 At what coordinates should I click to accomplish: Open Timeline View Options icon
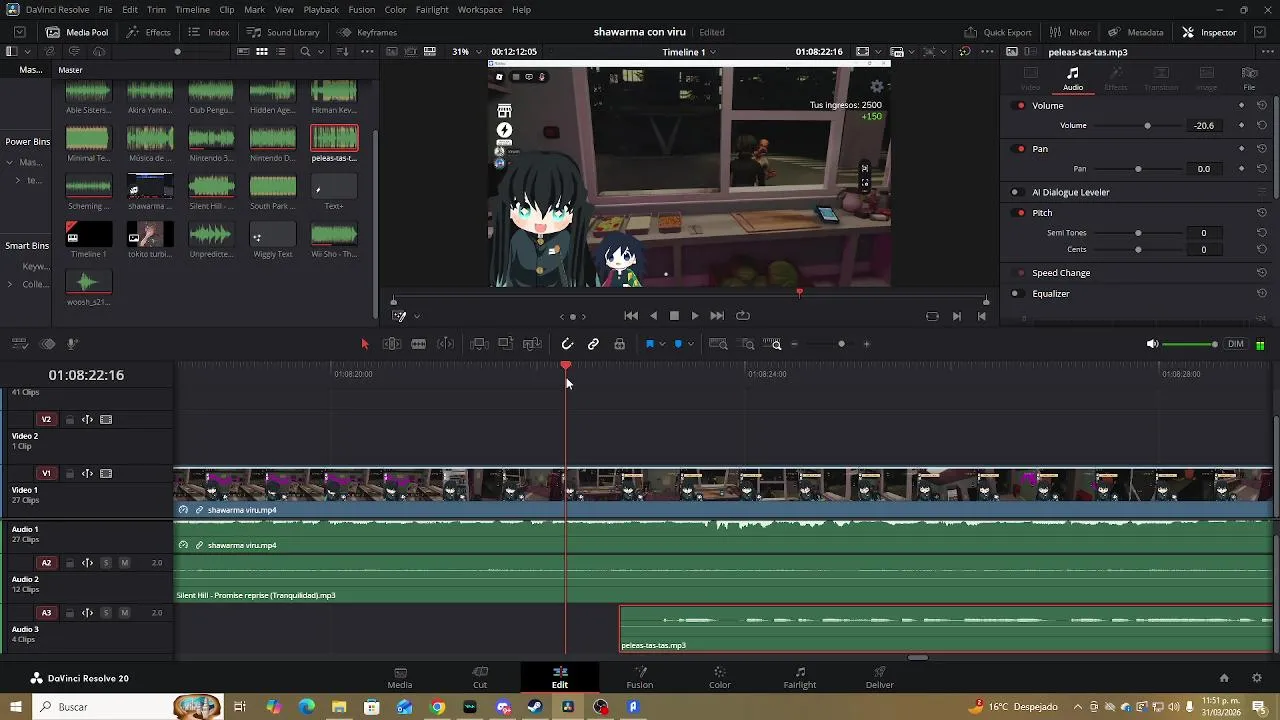coord(19,344)
